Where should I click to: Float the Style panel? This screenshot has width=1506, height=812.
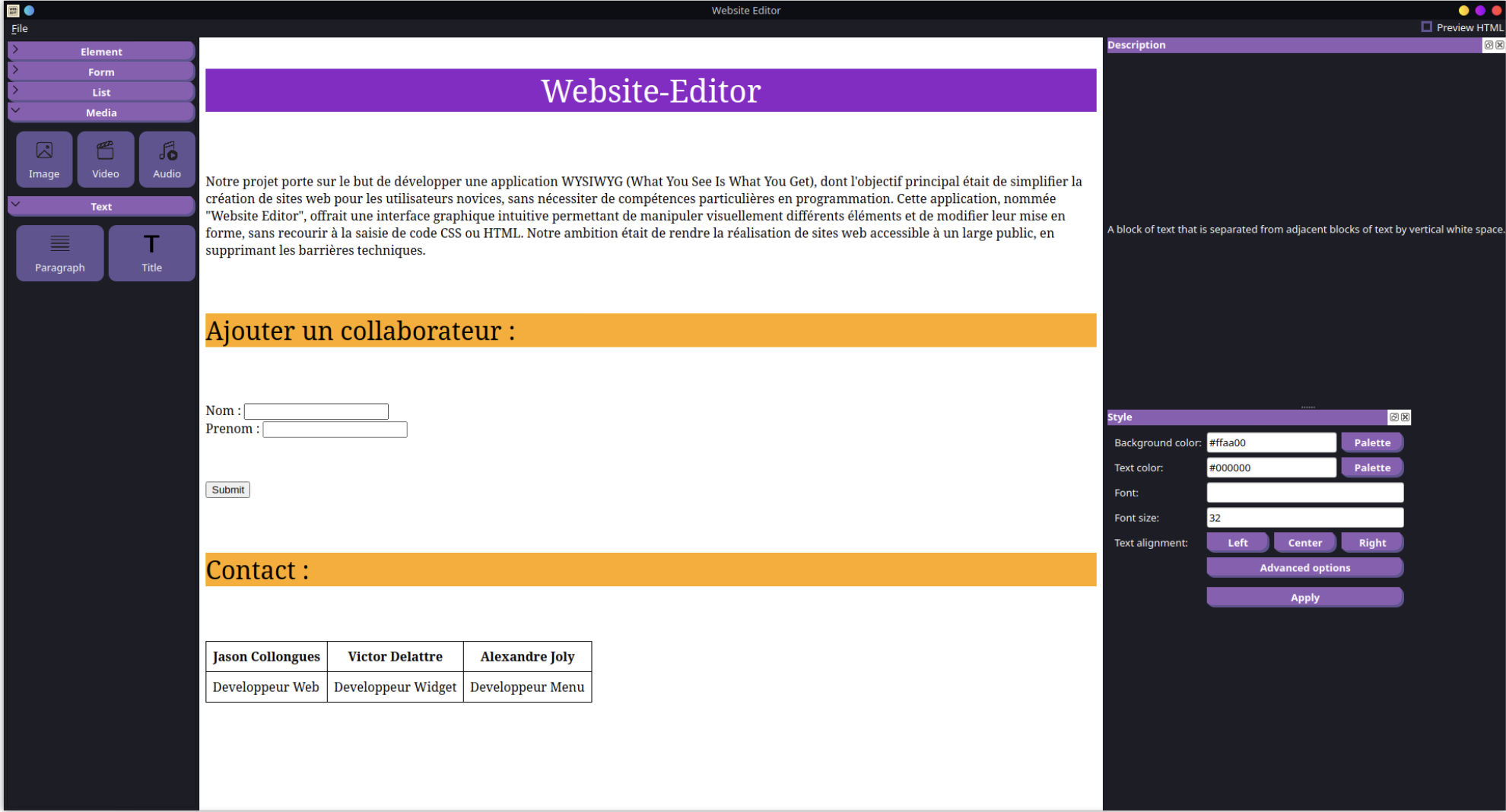tap(1393, 417)
